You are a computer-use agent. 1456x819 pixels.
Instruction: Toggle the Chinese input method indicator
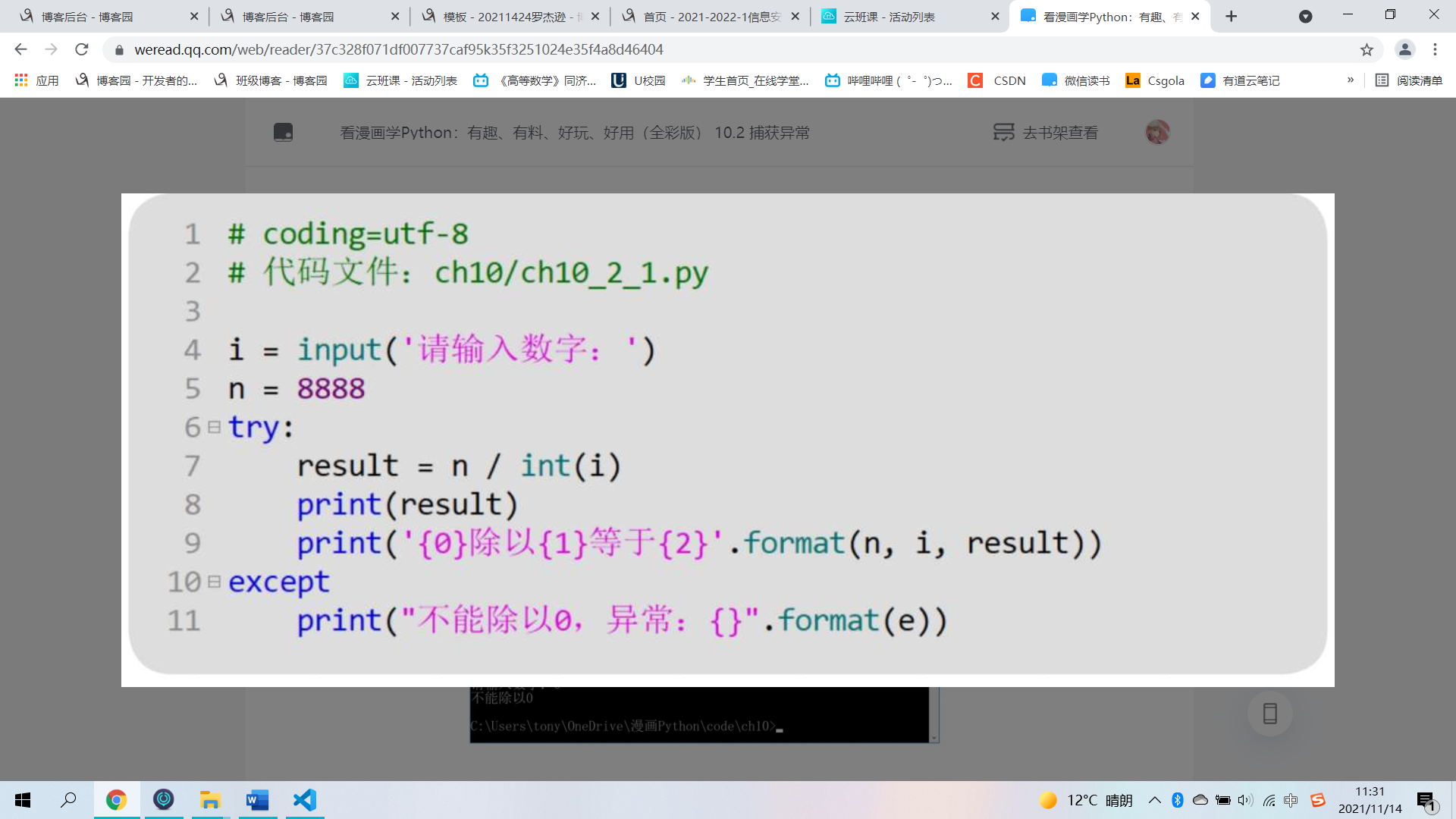(x=1291, y=800)
